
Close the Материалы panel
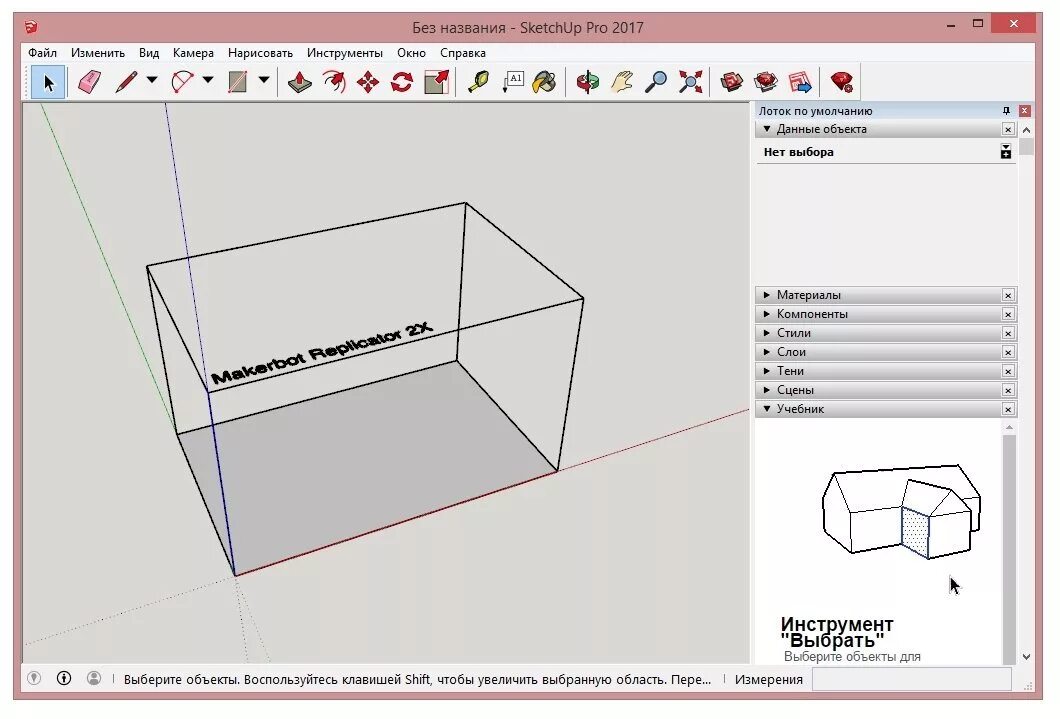(x=1008, y=295)
